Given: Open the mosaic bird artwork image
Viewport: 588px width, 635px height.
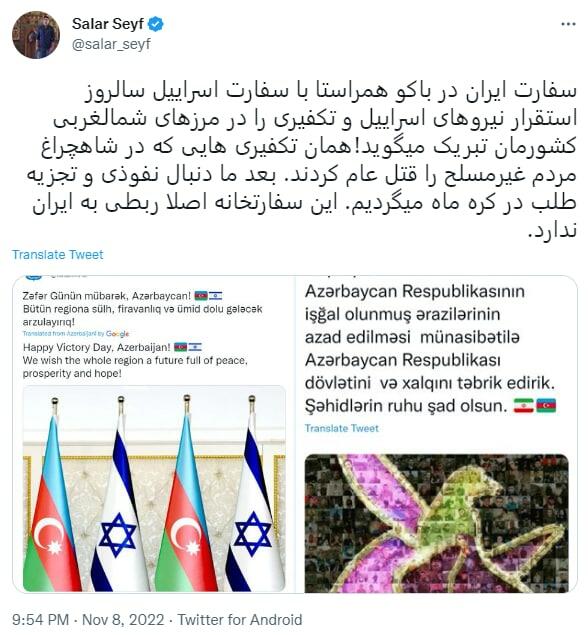Looking at the screenshot, I should [437, 523].
